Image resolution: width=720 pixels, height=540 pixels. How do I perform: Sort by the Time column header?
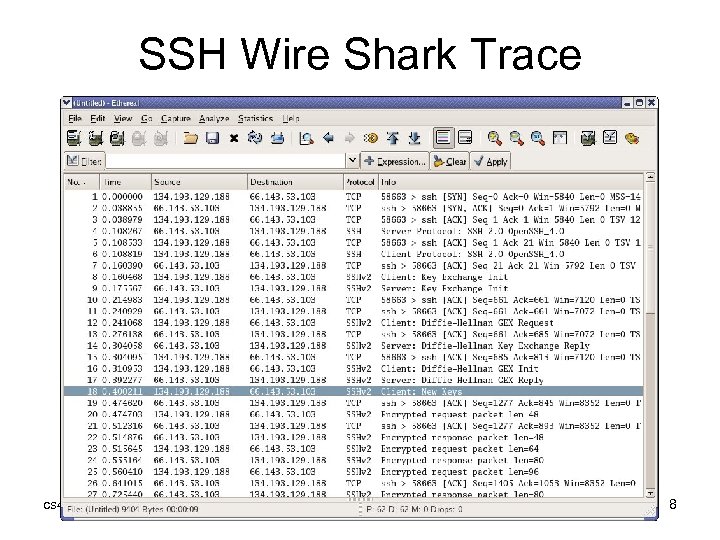[x=125, y=182]
